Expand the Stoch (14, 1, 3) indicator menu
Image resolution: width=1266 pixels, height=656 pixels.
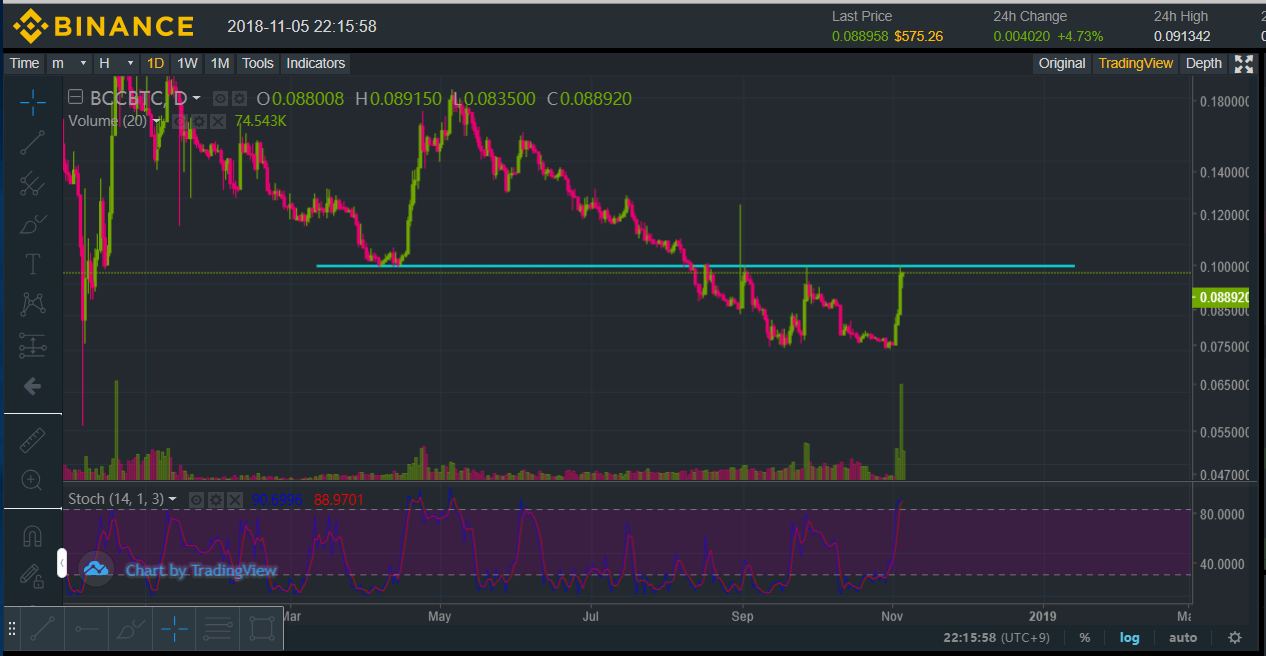[x=173, y=499]
